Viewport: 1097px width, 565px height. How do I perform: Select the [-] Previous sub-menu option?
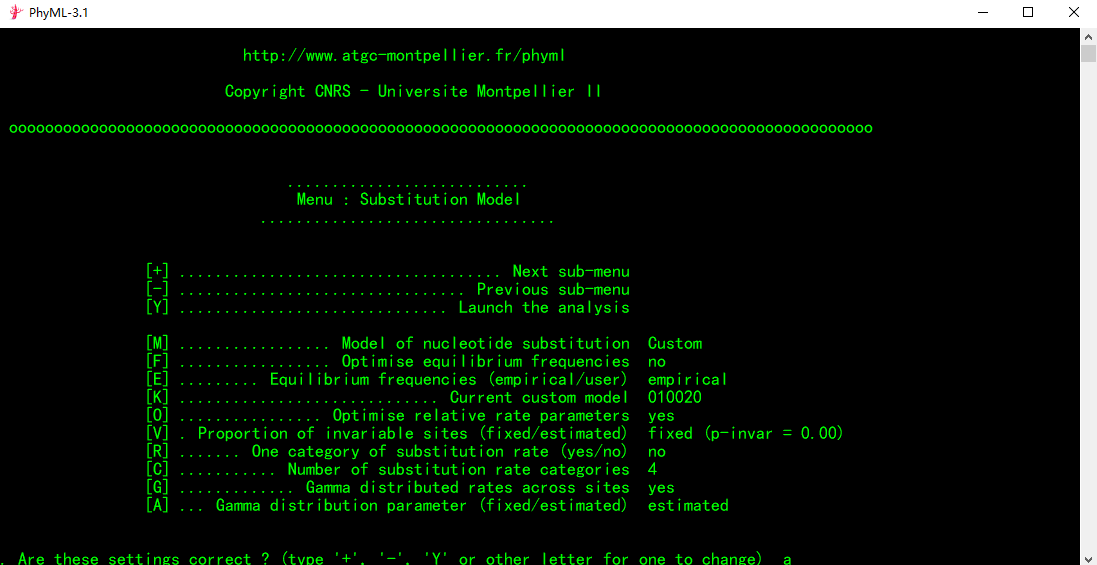388,289
